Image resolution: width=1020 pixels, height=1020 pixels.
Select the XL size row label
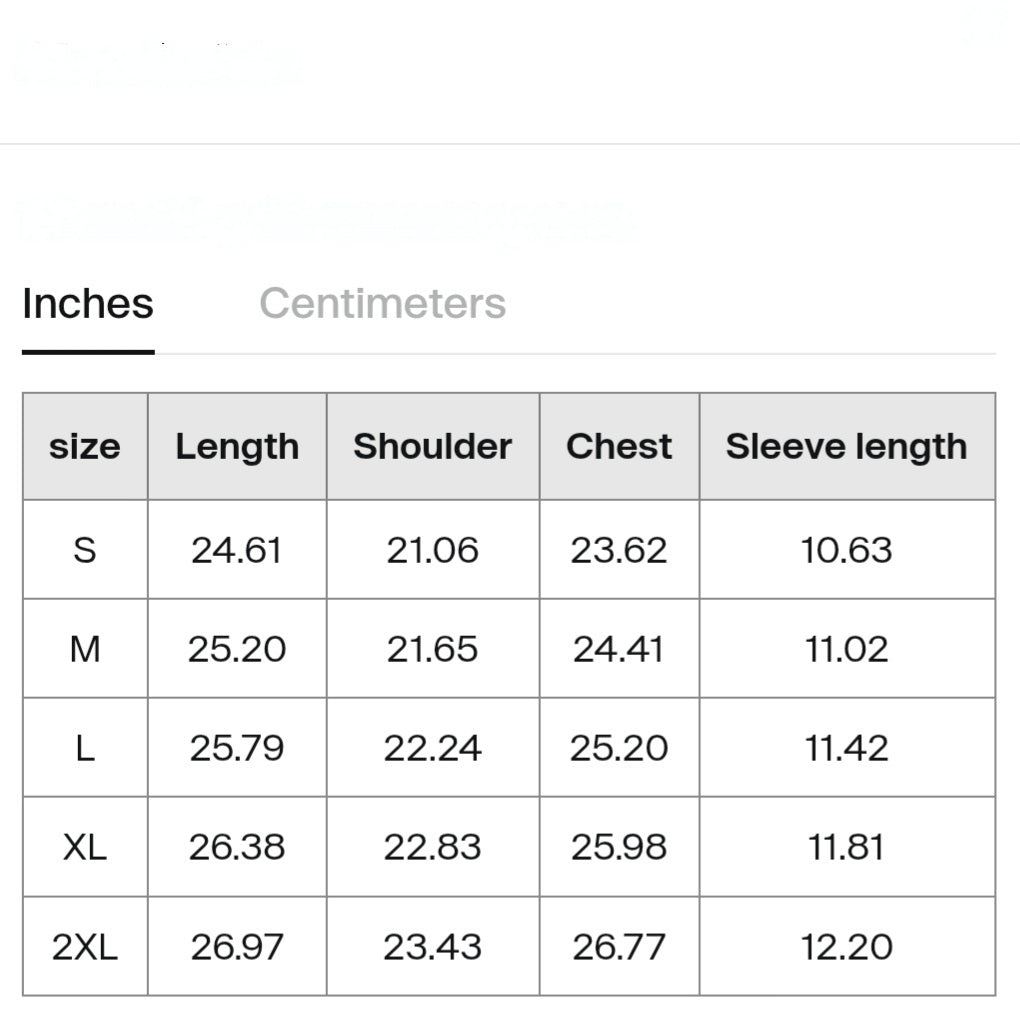tap(85, 847)
